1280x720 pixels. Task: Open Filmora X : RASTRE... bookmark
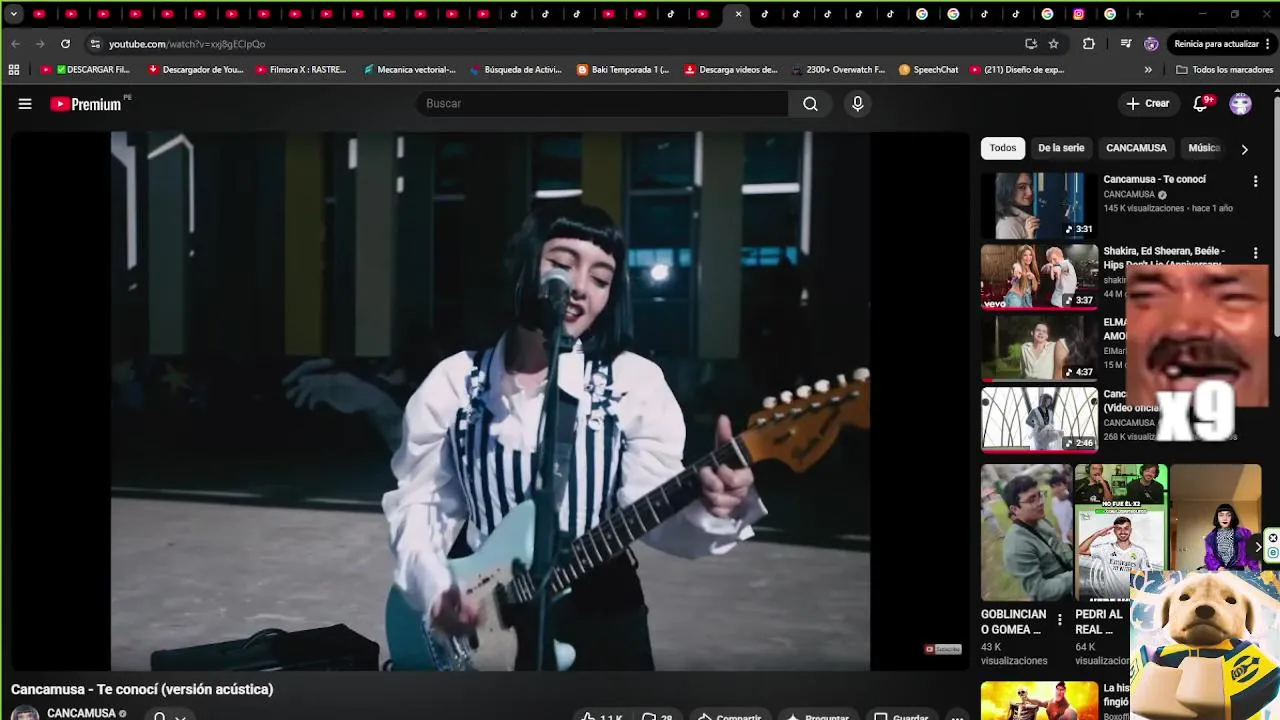coord(300,70)
